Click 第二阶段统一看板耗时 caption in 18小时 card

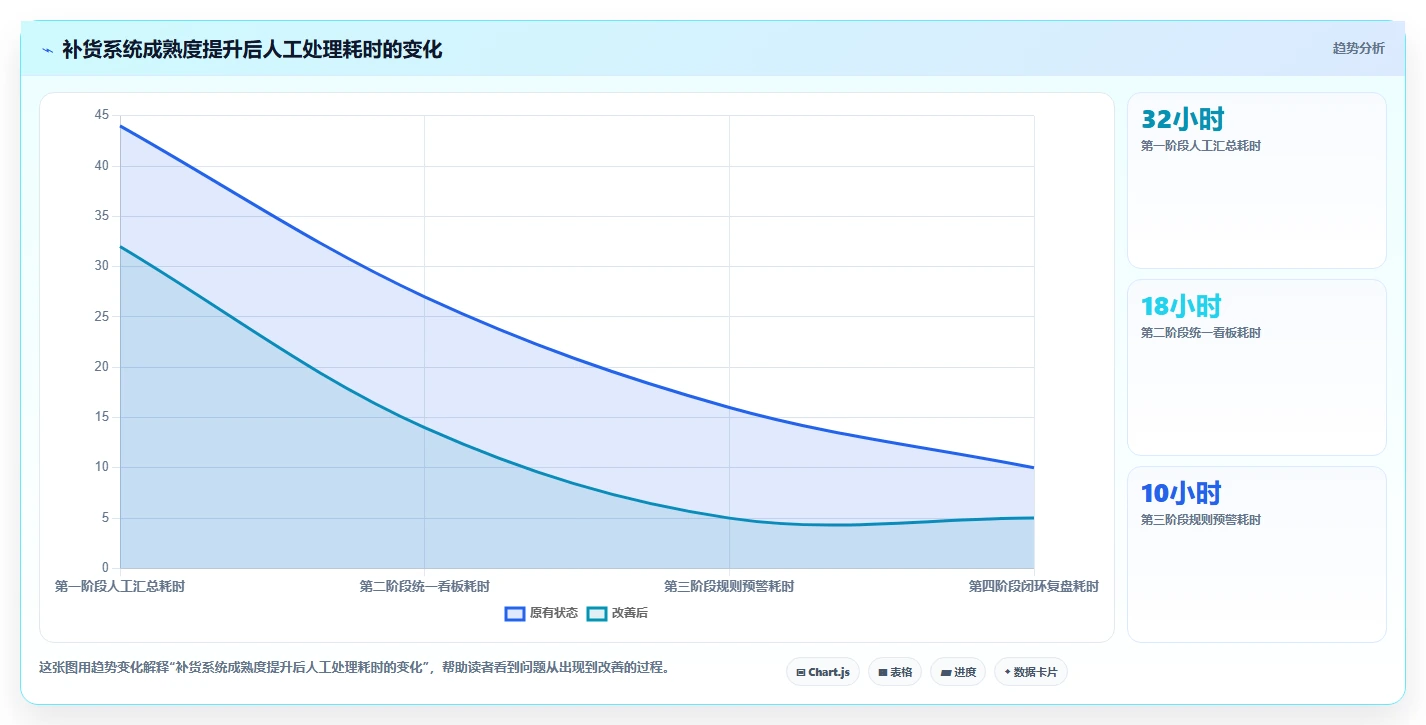coord(1201,333)
